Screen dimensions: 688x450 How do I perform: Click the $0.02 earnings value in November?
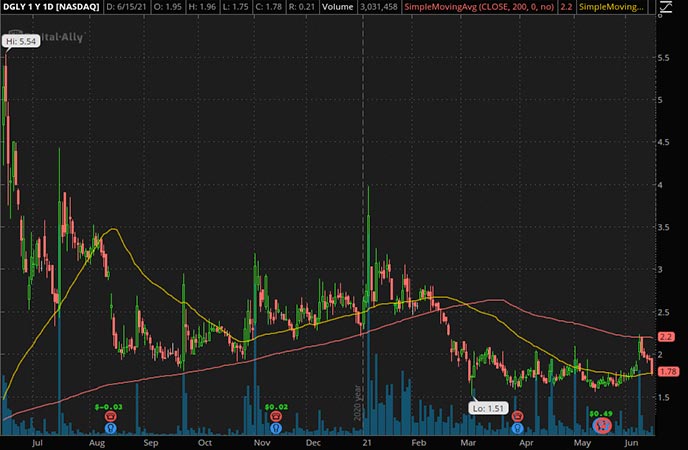coord(276,407)
